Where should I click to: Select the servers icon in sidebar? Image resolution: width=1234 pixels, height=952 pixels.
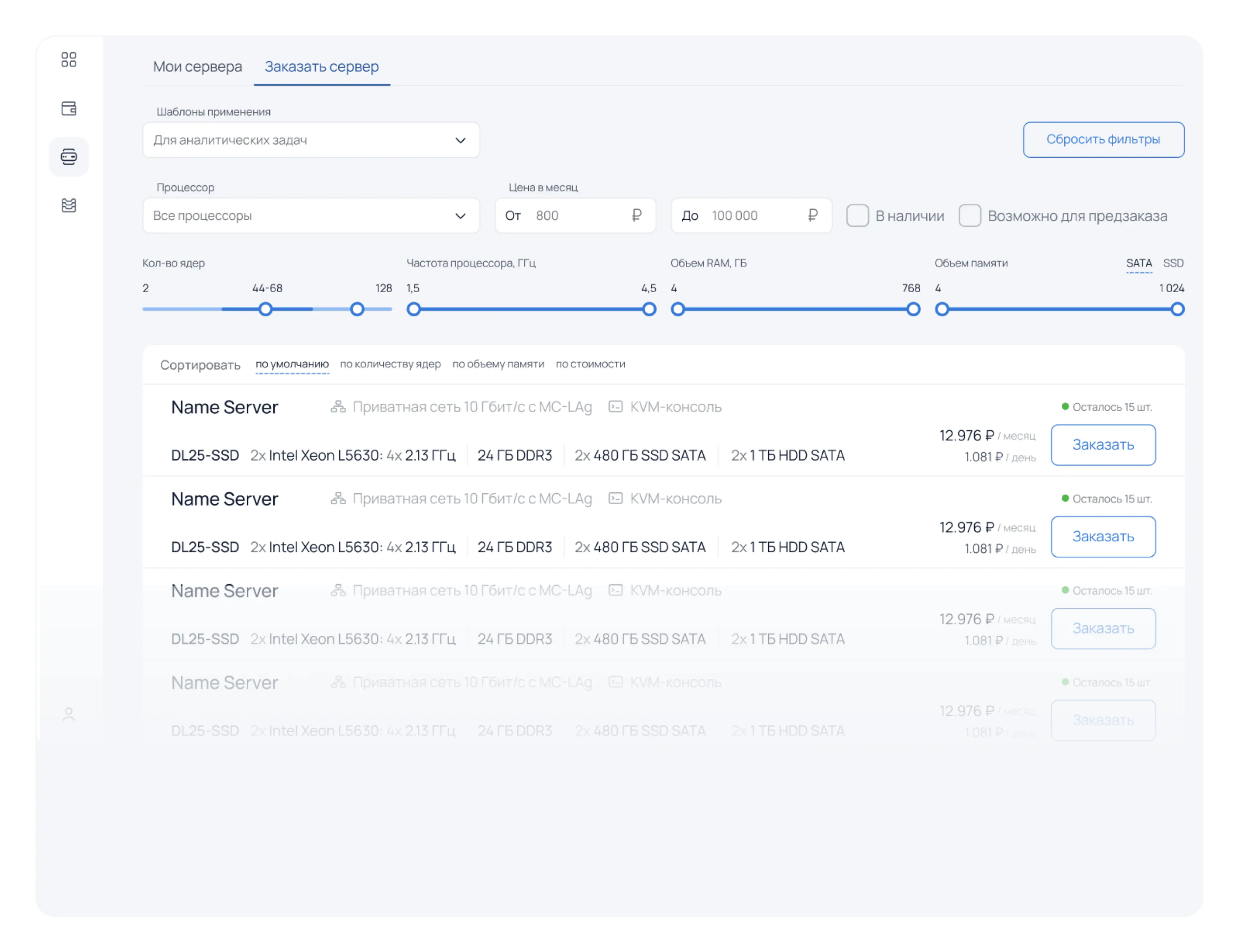coord(68,157)
